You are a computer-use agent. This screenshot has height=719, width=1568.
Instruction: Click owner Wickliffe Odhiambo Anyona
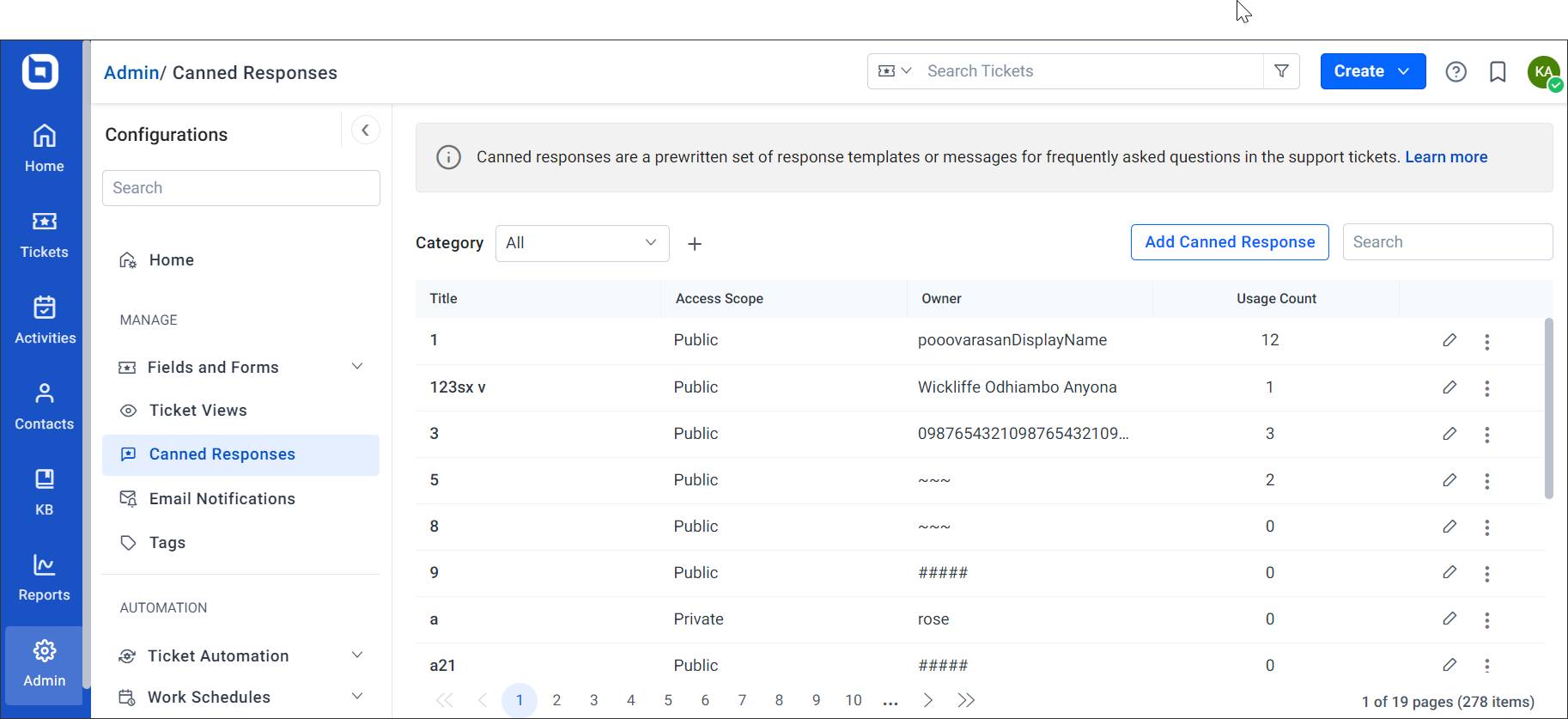(x=1017, y=387)
